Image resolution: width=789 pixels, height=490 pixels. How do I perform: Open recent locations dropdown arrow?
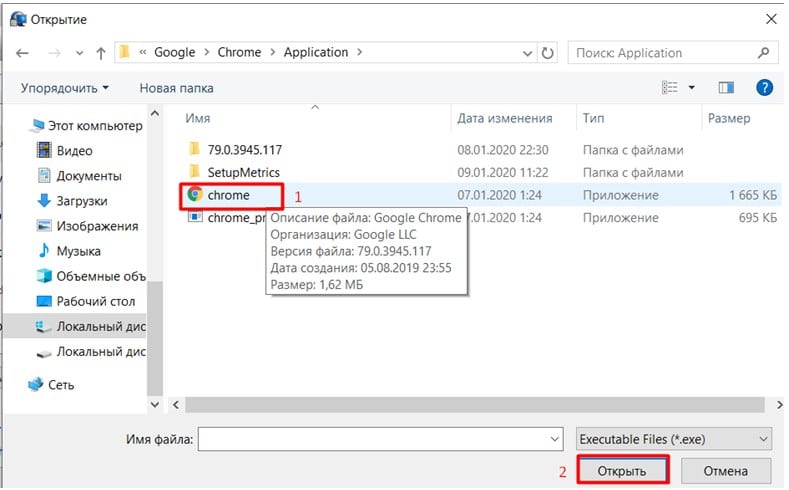(79, 53)
